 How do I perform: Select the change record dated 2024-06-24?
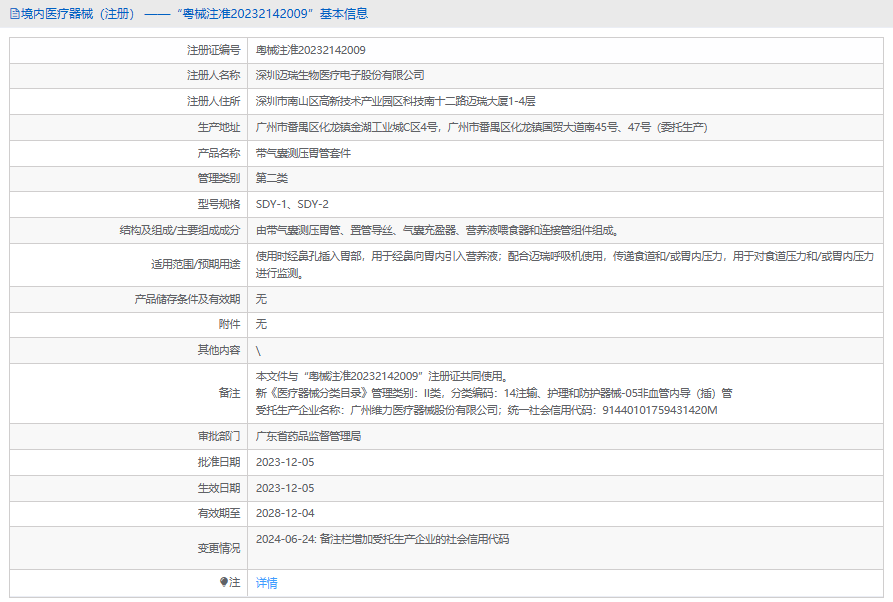pyautogui.click(x=382, y=539)
